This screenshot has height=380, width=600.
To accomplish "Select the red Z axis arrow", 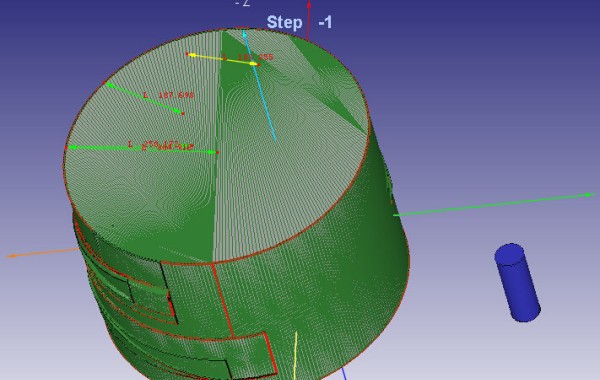I will pos(309,19).
